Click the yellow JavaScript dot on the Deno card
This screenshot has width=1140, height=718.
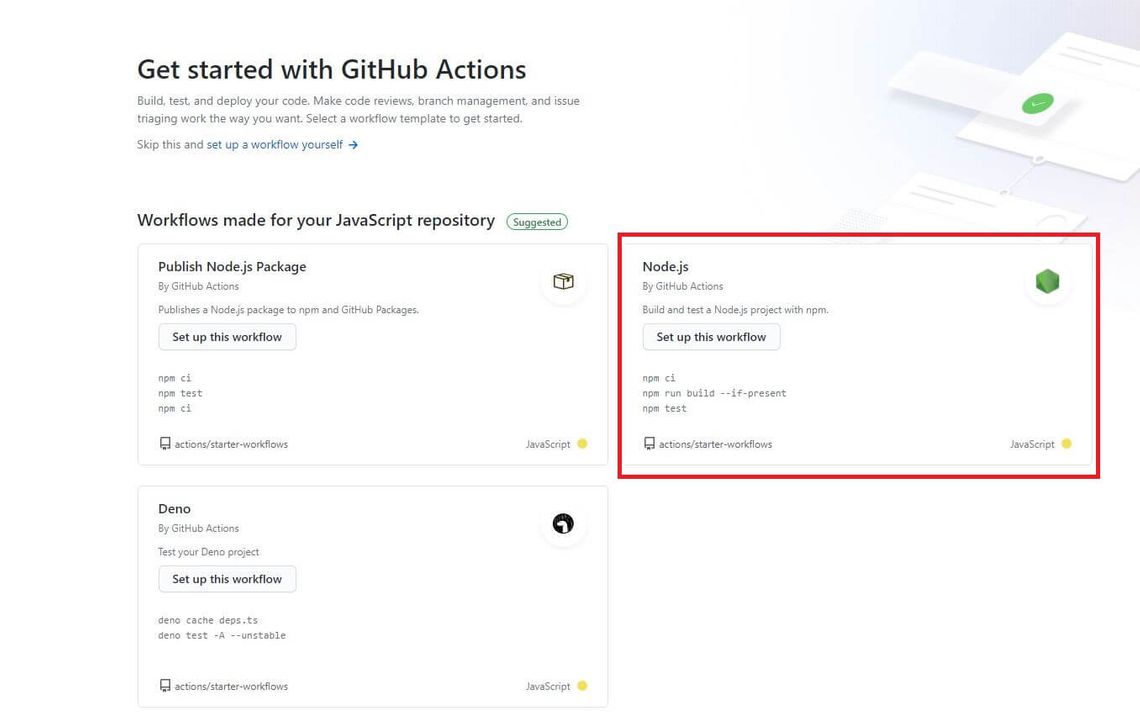tap(583, 686)
